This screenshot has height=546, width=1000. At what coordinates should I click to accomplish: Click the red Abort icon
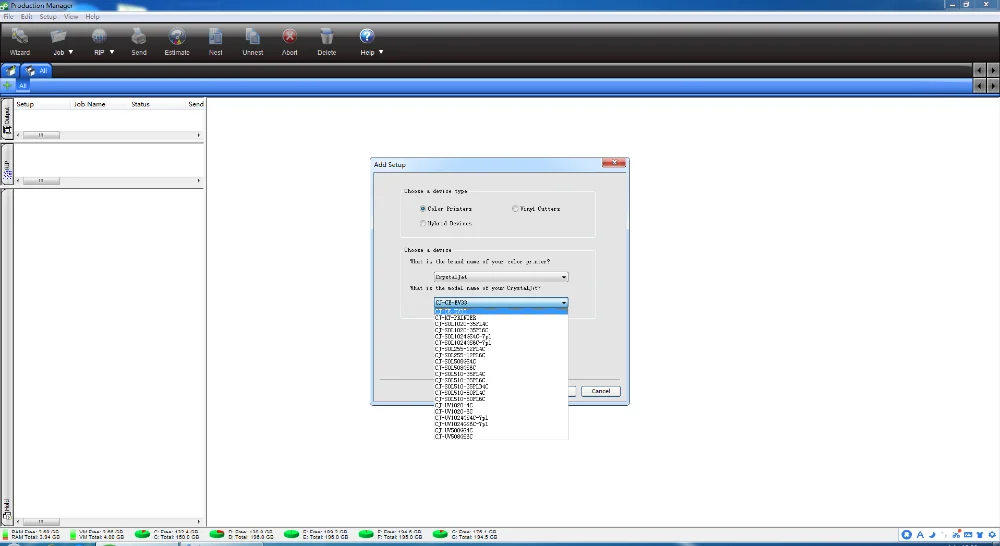click(290, 36)
